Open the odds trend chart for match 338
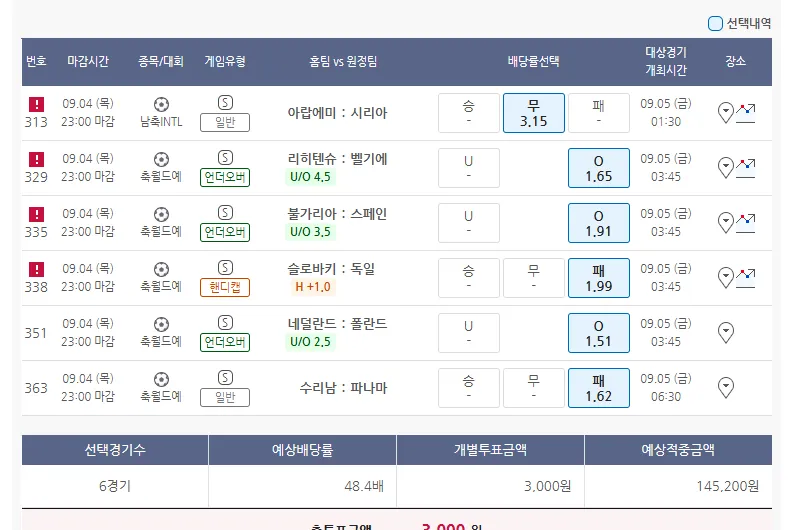The height and width of the screenshot is (530, 791). click(x=746, y=277)
